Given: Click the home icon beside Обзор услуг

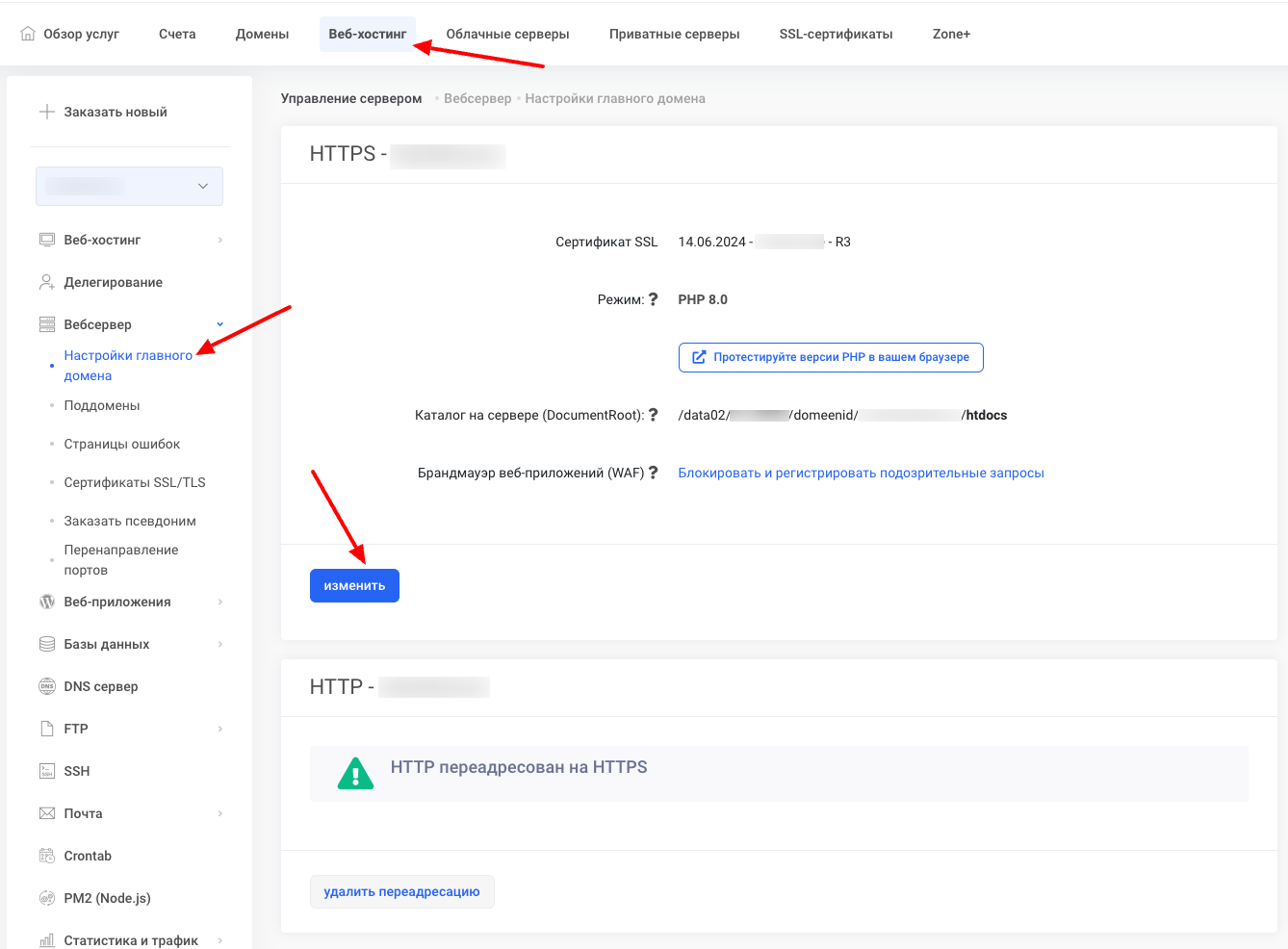Looking at the screenshot, I should 28,34.
